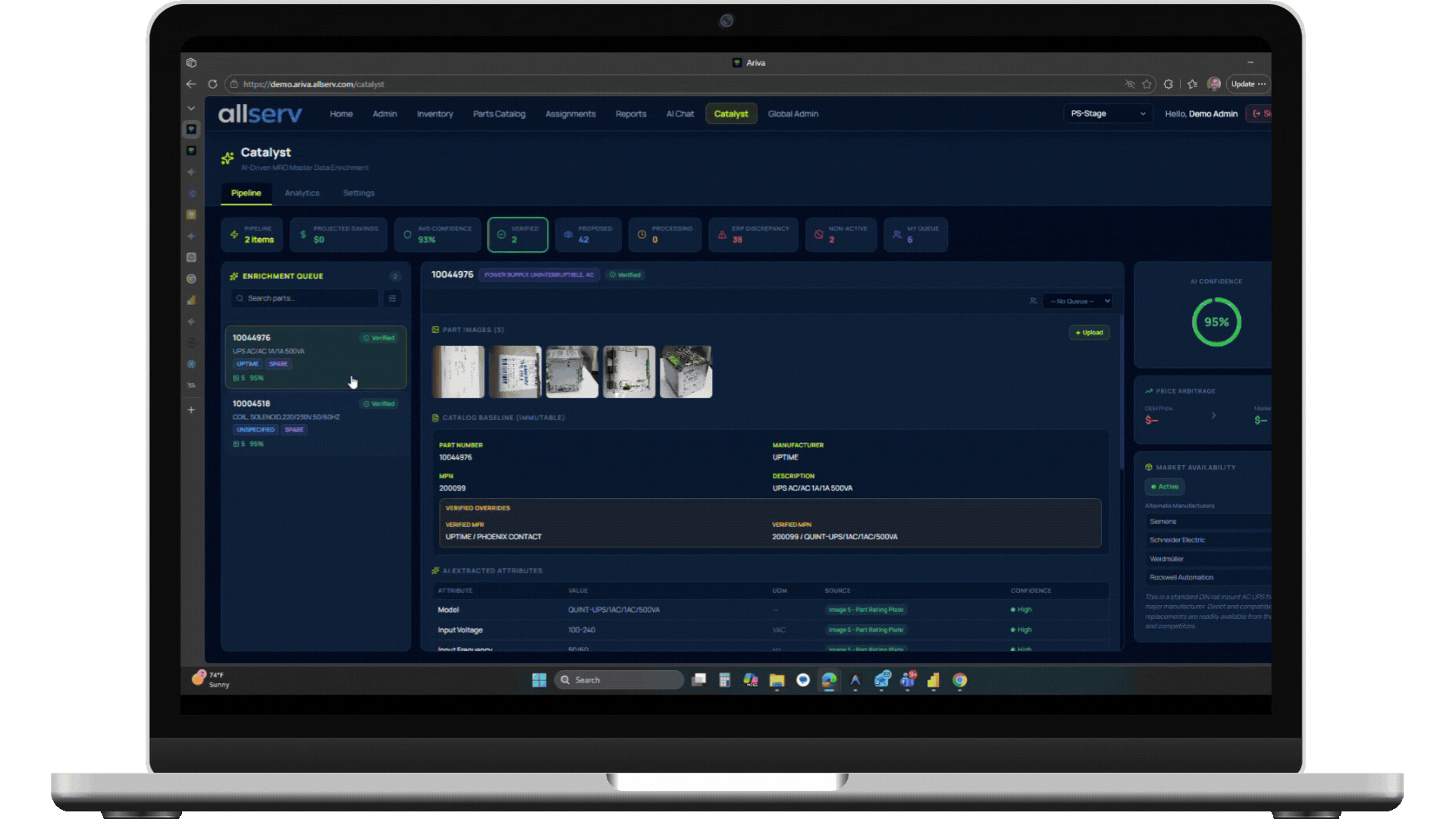Click the plus icon in the browser sidebar
Viewport: 1456px width, 819px height.
click(191, 410)
